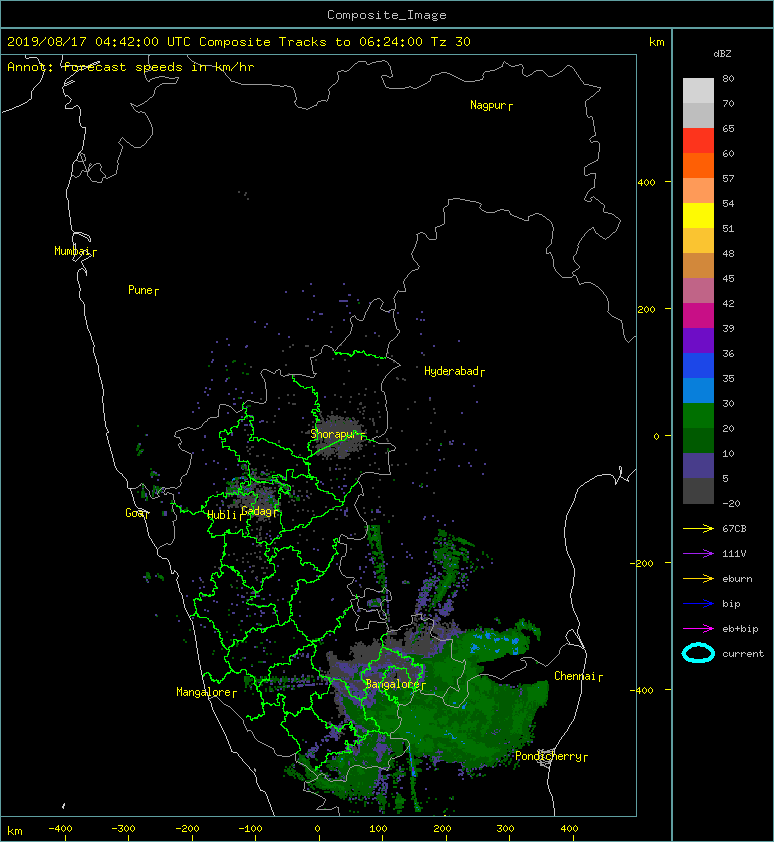
Task: Click the eb+bip legend label
Action: (740, 629)
